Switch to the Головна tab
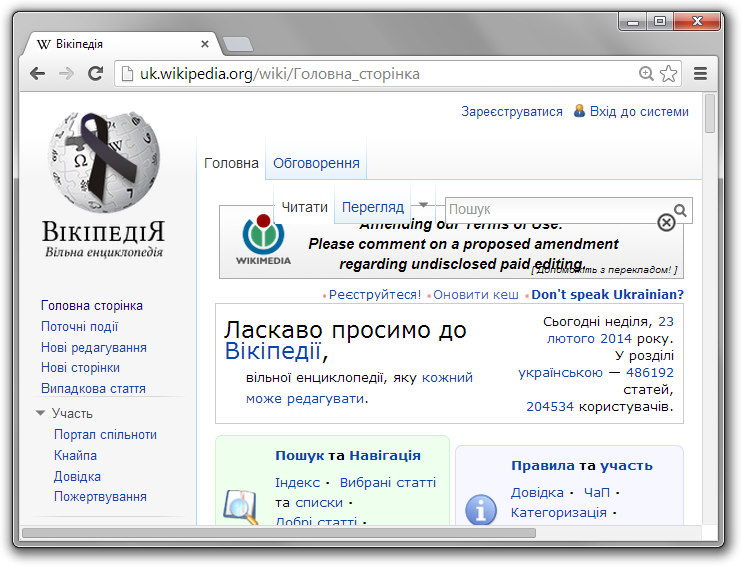The width and height of the screenshot is (746, 569). coord(231,163)
